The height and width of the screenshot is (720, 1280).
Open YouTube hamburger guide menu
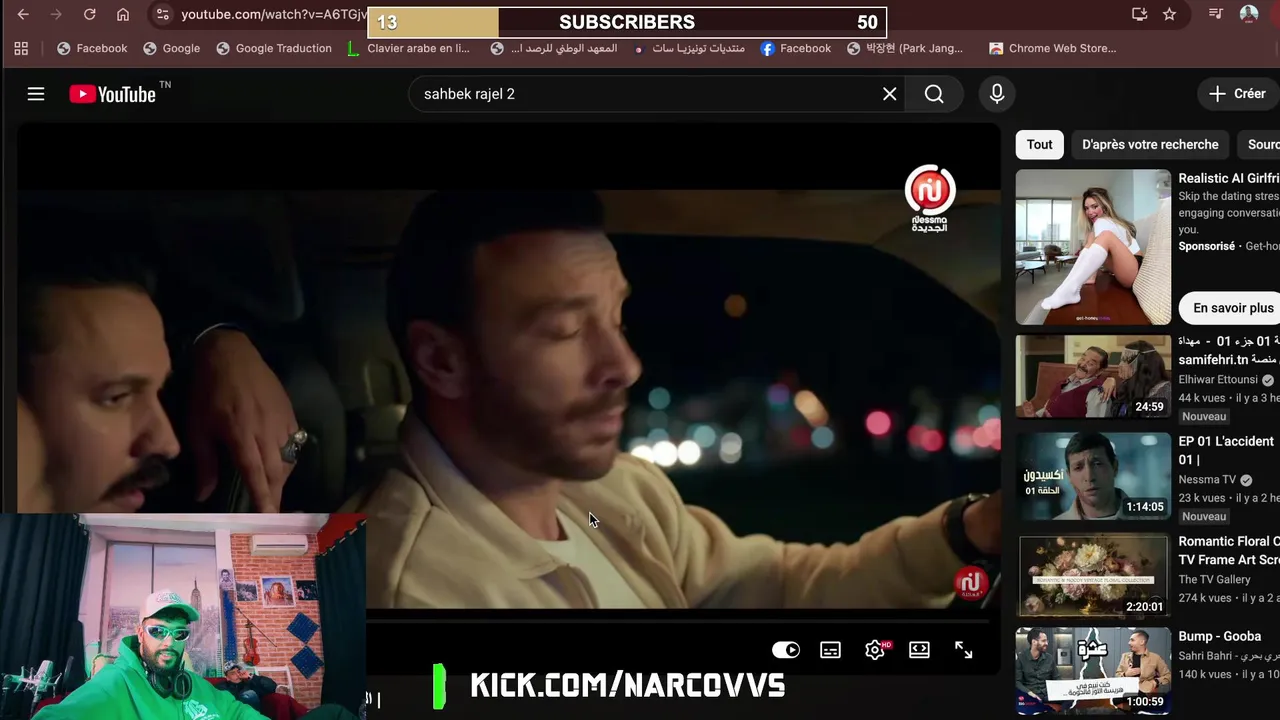click(36, 94)
